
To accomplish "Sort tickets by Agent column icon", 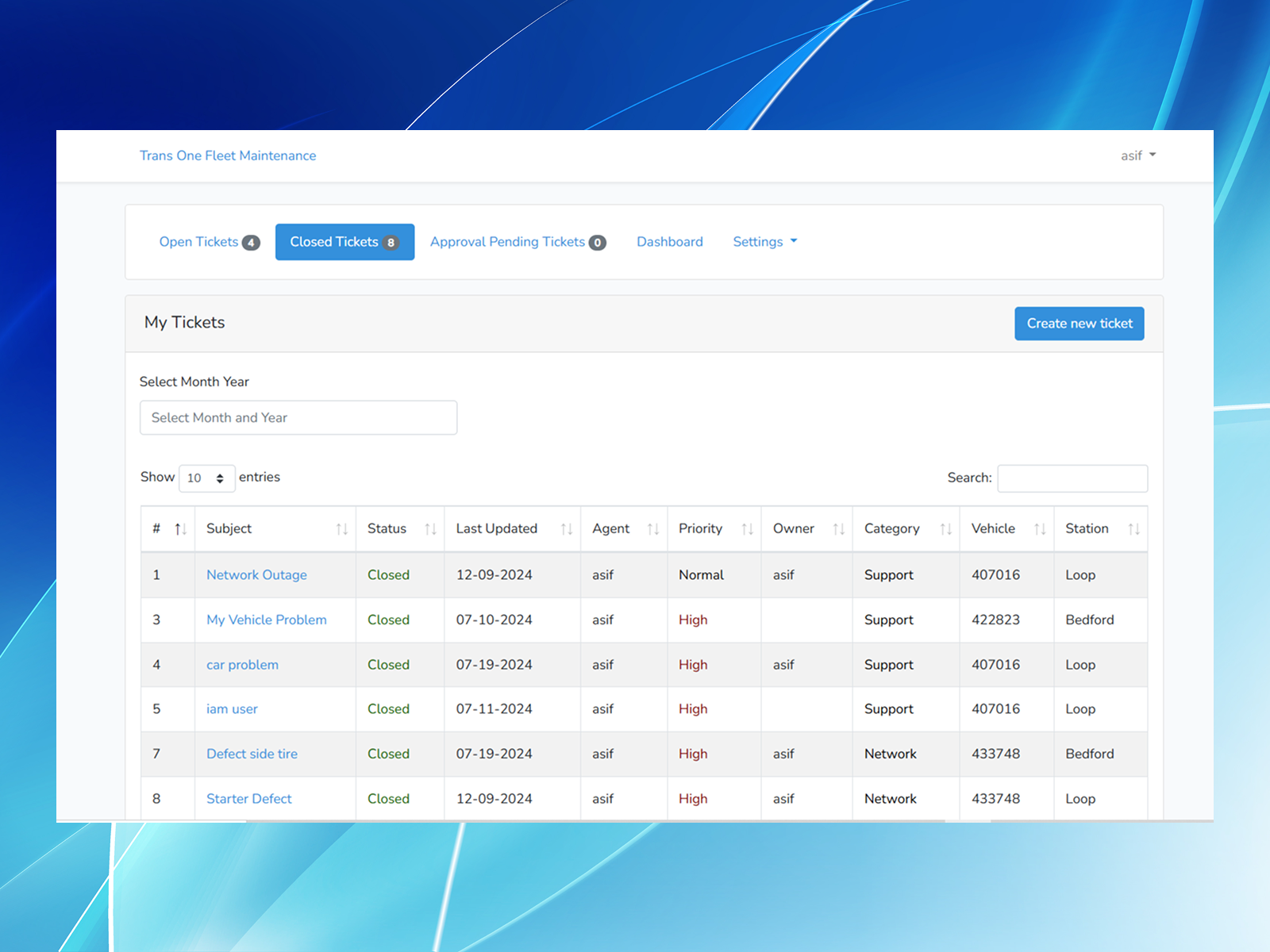I will 653,529.
